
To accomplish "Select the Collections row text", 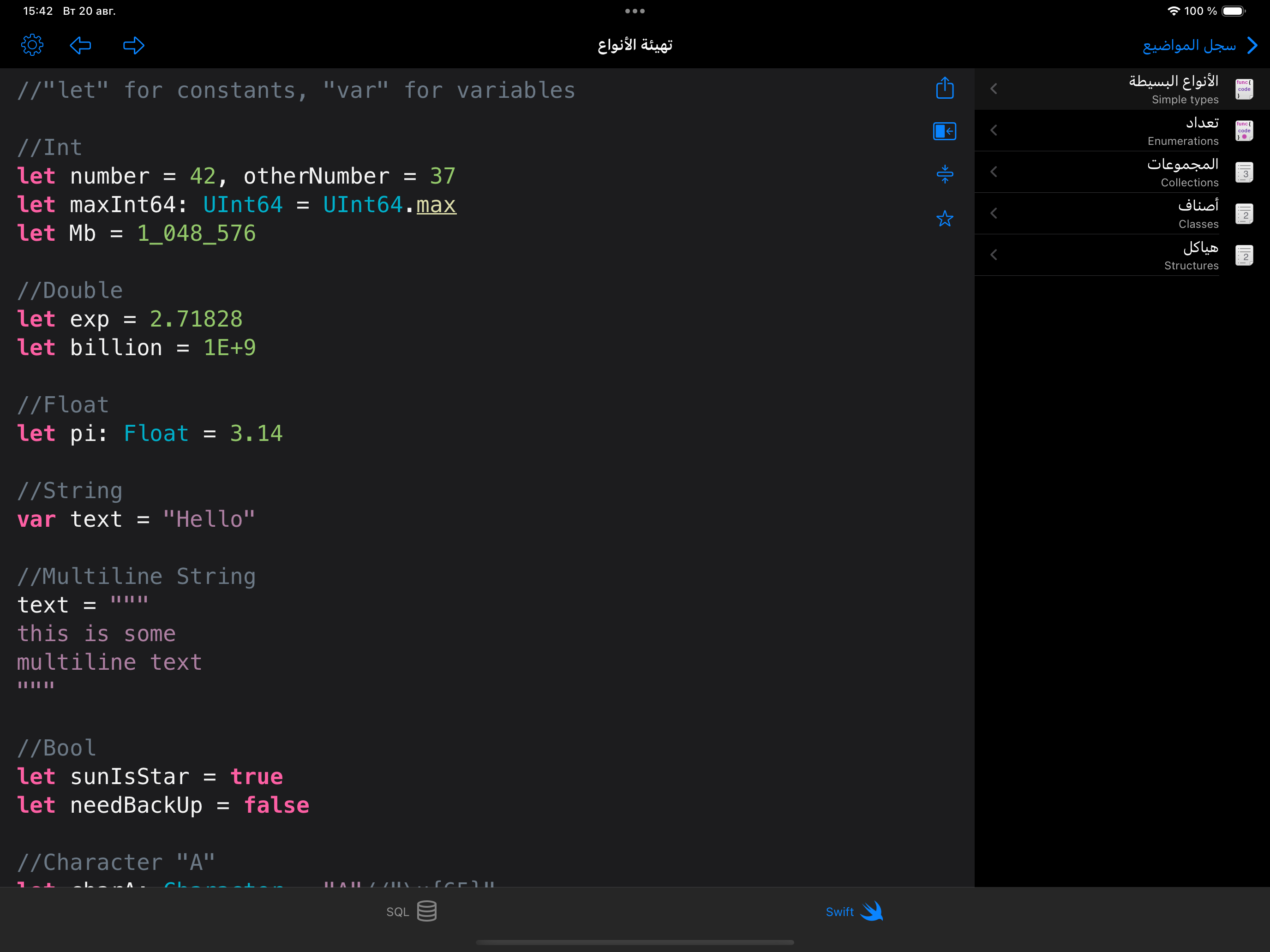I will tap(1183, 172).
